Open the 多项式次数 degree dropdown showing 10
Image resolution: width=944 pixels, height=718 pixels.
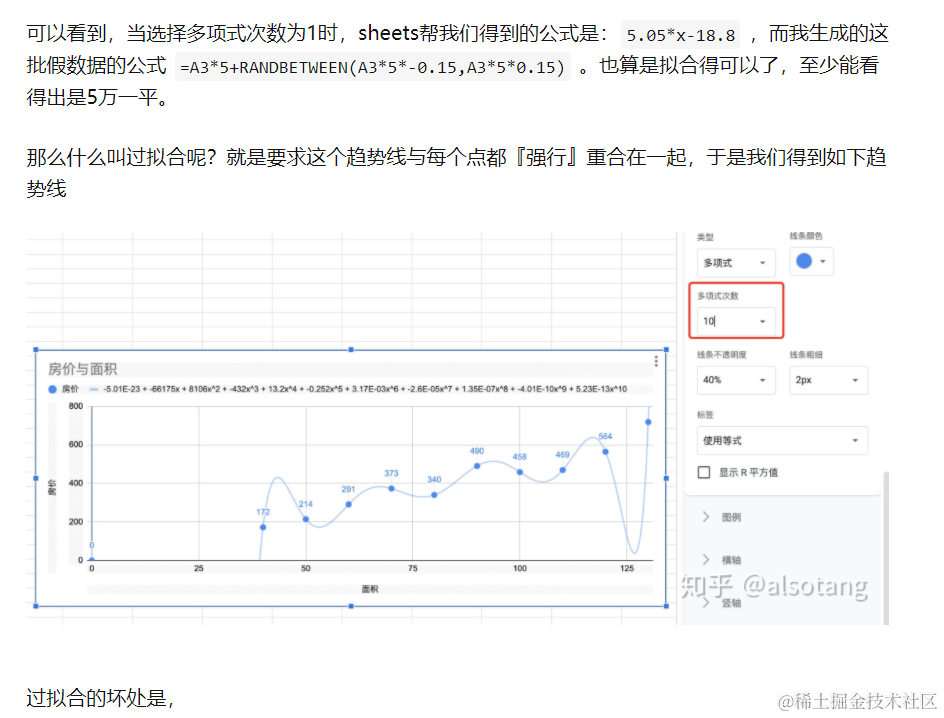(736, 321)
